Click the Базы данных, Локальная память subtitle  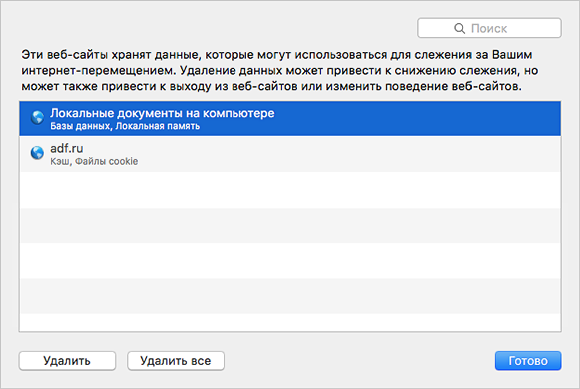click(x=125, y=126)
